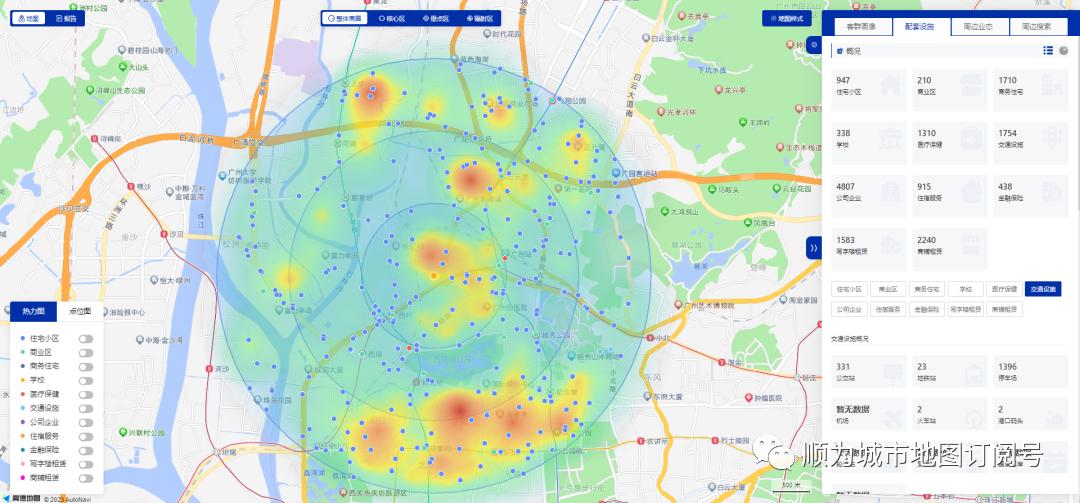
Task: Click the 210 商业区 stat card
Action: [949, 90]
